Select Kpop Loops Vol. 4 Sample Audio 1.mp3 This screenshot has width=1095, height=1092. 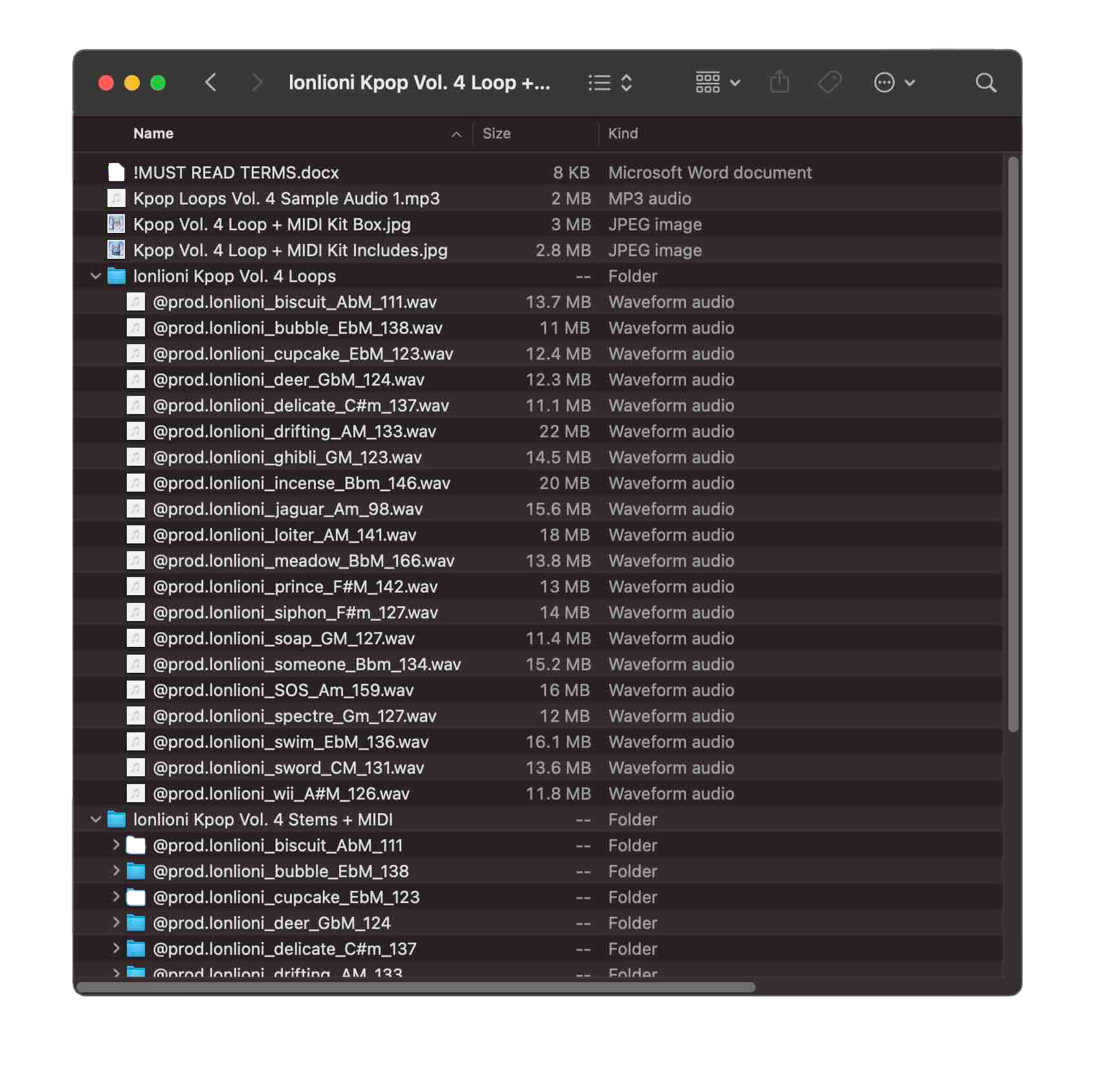[286, 199]
